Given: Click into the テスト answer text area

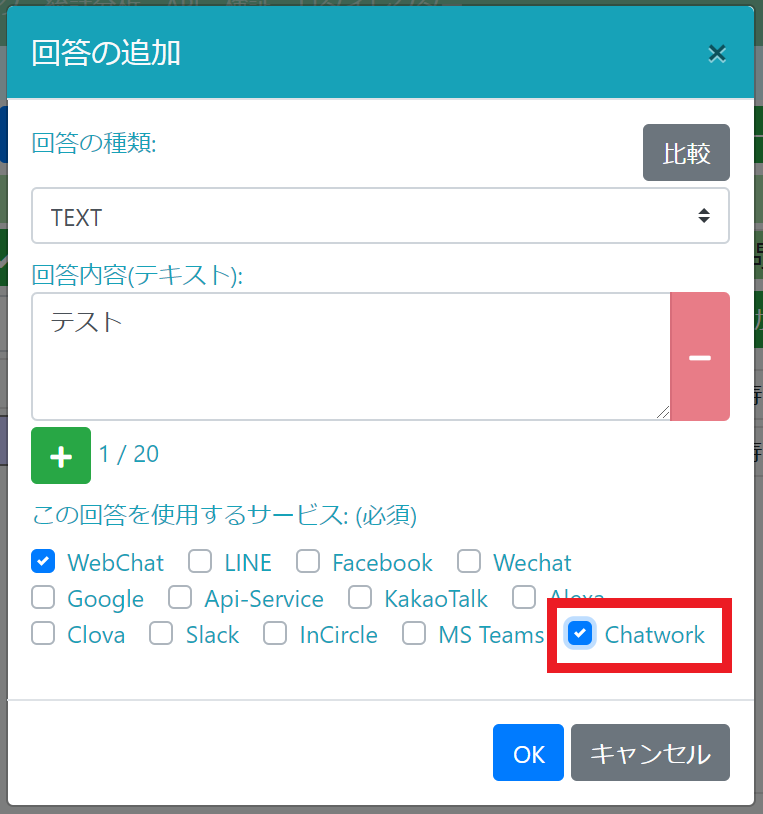Looking at the screenshot, I should pos(351,356).
